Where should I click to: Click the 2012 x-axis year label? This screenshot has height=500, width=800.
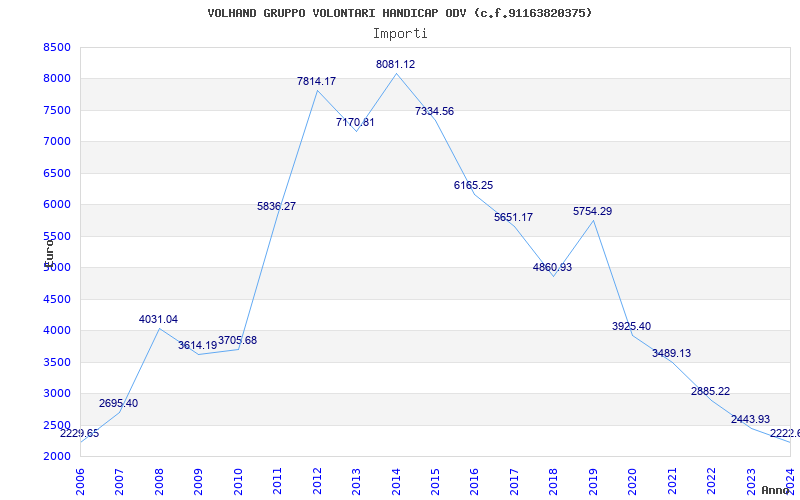317,482
